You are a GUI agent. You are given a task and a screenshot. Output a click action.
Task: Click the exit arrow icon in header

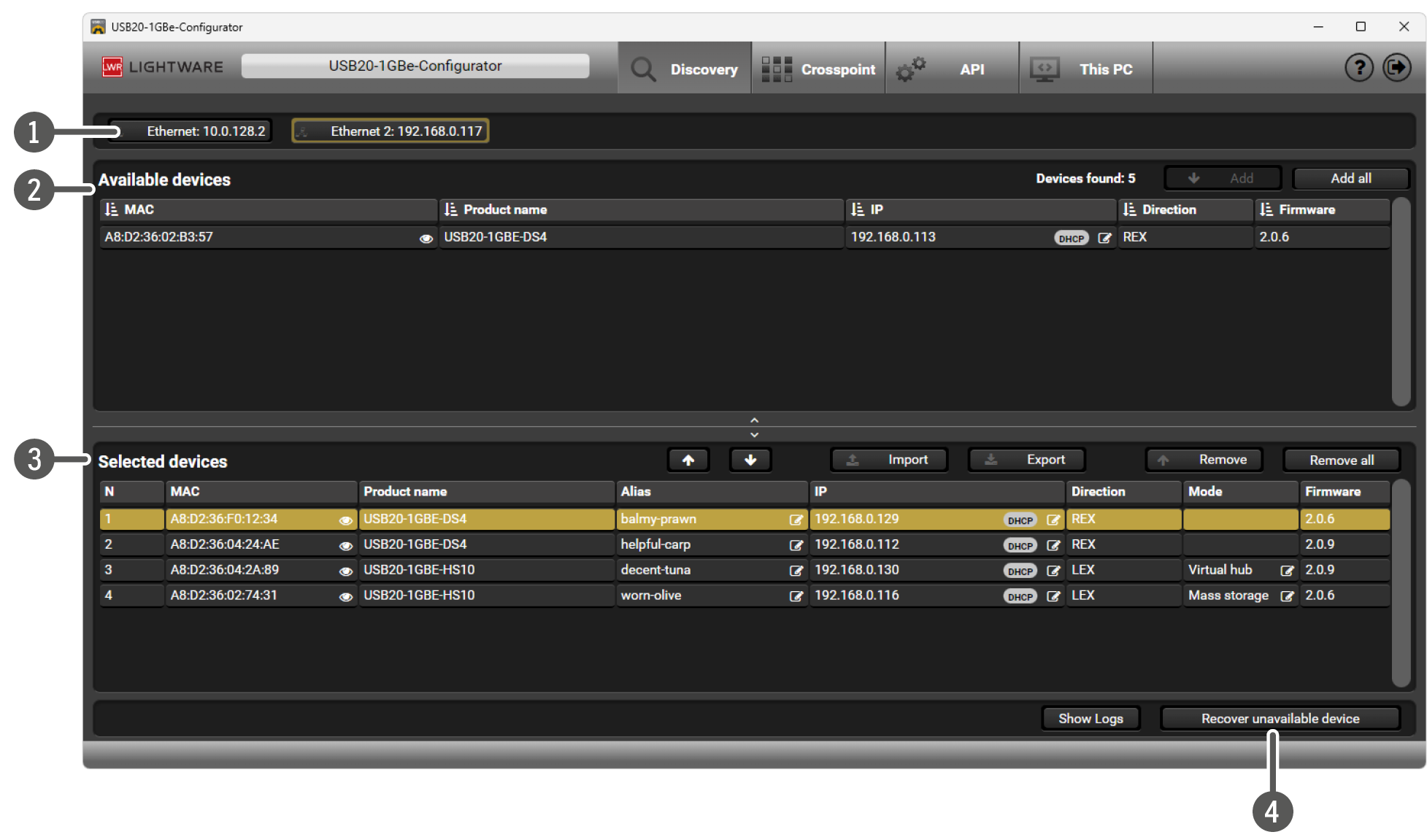(1396, 68)
